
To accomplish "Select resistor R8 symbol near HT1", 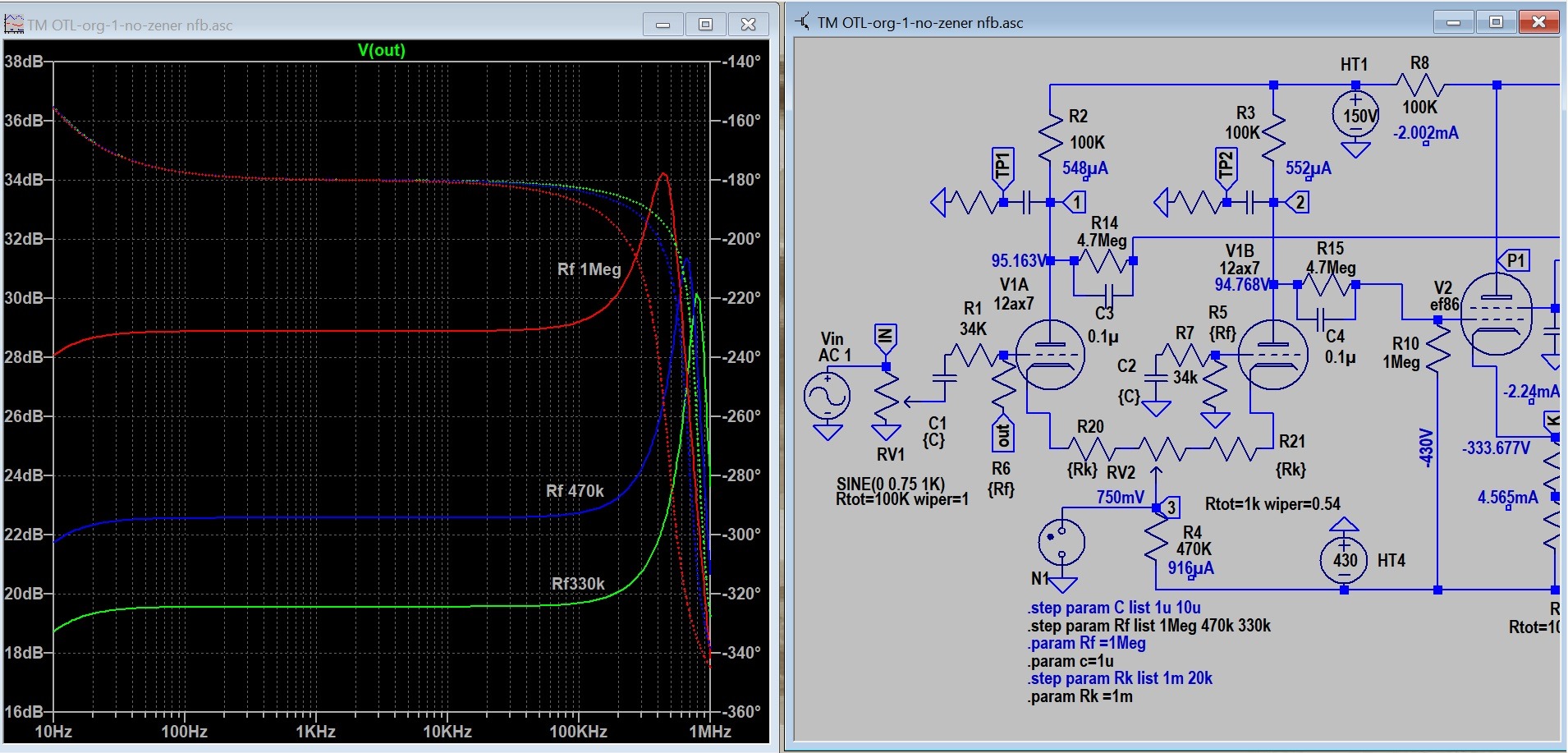I will [1421, 85].
